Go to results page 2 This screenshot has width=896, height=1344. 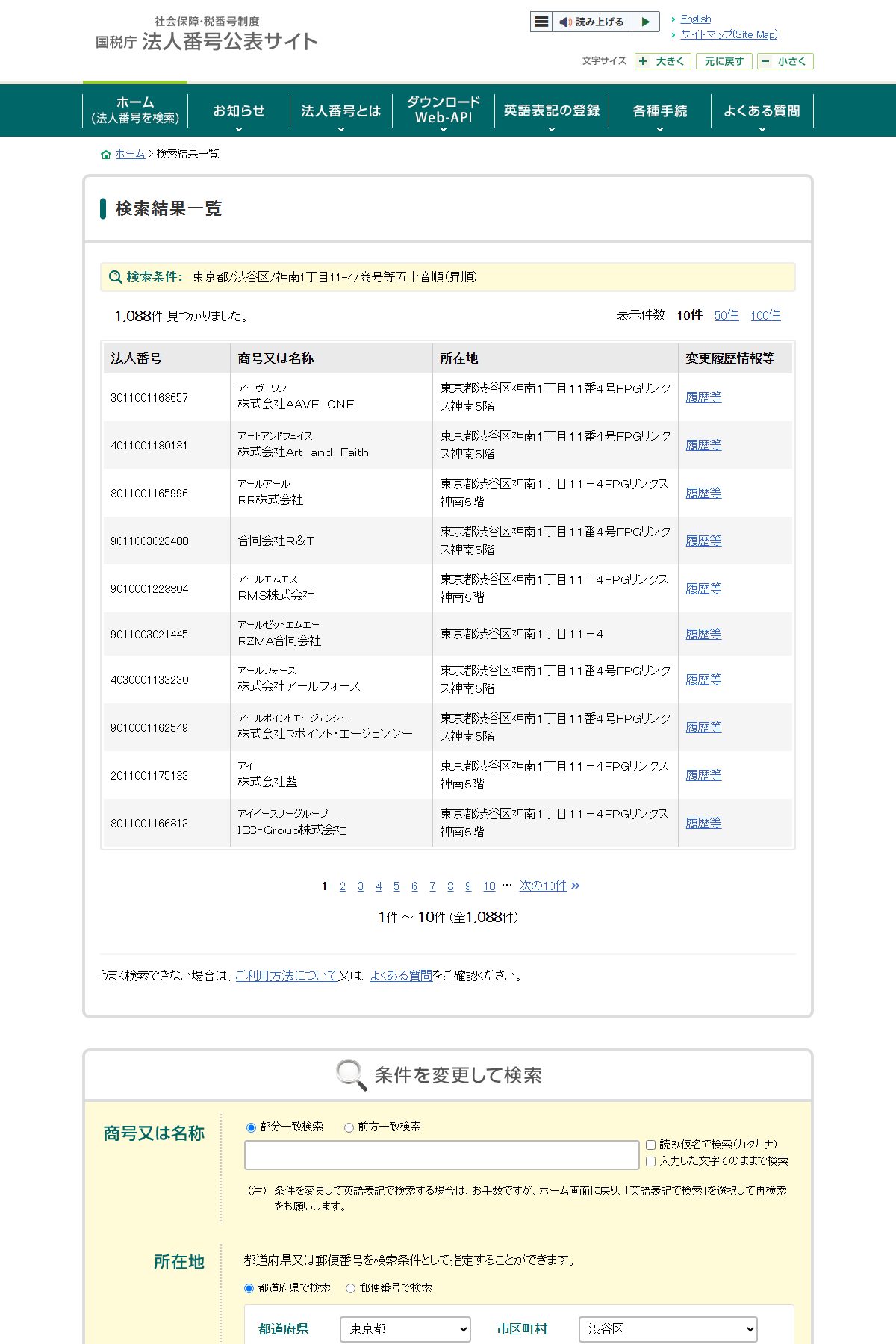point(343,886)
